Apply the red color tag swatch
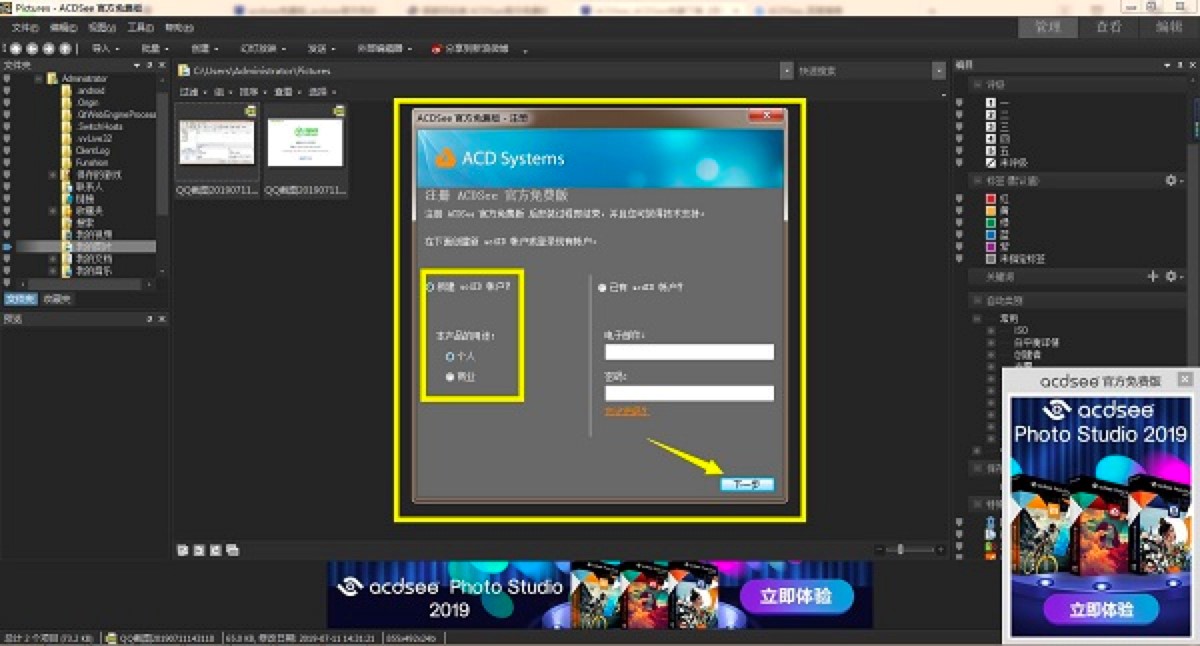Image resolution: width=1200 pixels, height=646 pixels. (x=990, y=198)
